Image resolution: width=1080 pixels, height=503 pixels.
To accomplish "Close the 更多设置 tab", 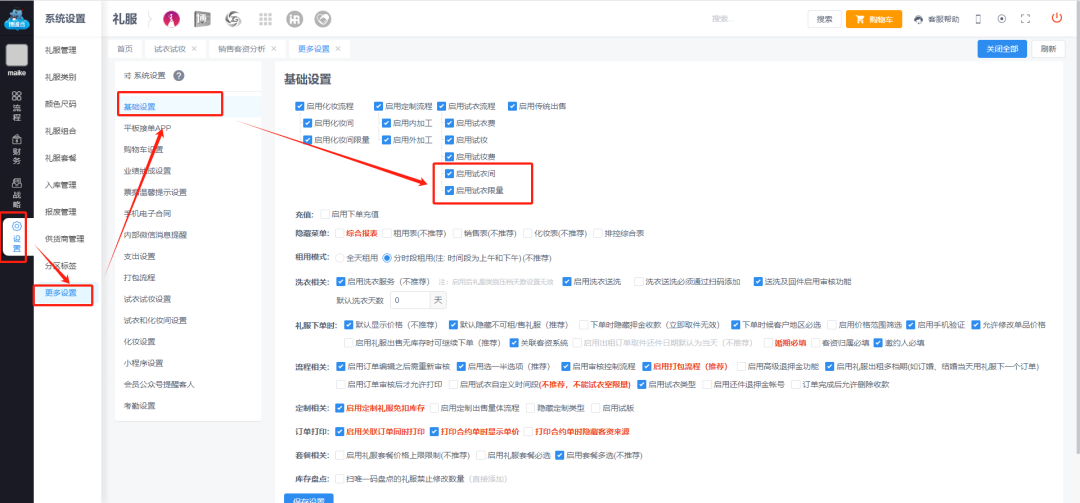I will point(338,49).
